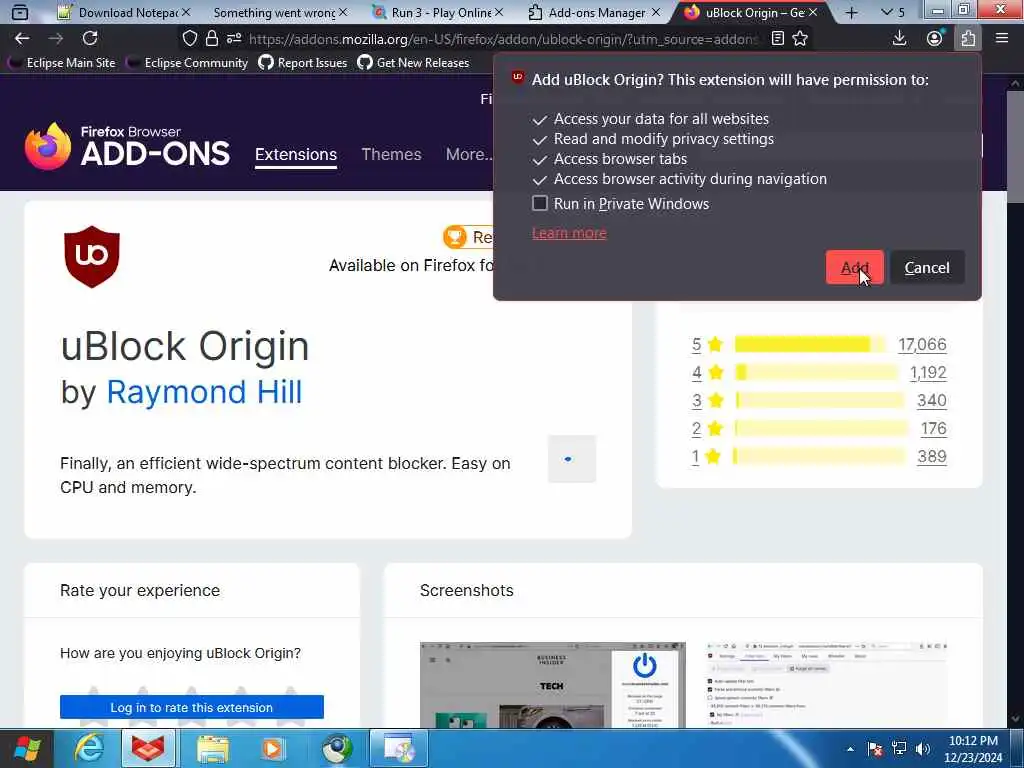The image size is (1024, 768).
Task: Launch Internet Explorer from the taskbar
Action: (89, 748)
